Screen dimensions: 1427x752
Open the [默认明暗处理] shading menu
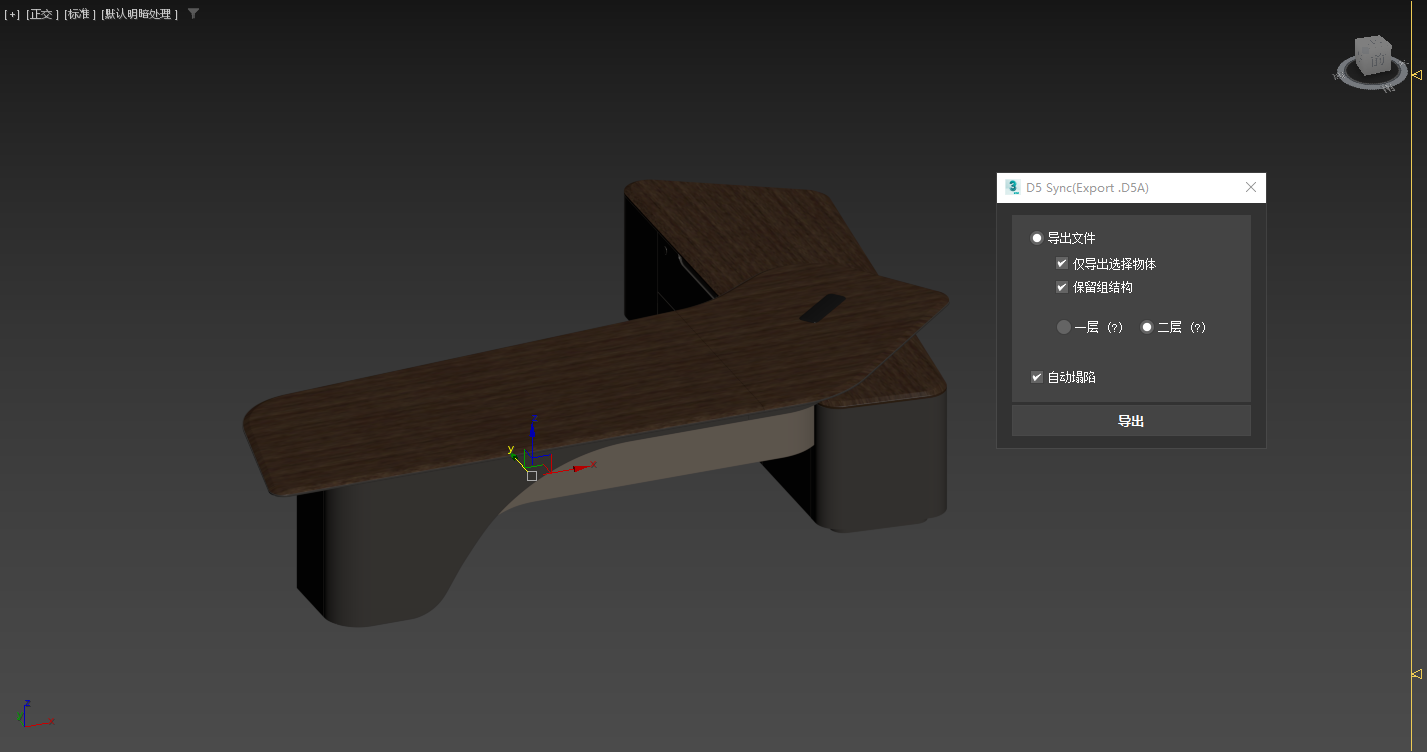(138, 13)
